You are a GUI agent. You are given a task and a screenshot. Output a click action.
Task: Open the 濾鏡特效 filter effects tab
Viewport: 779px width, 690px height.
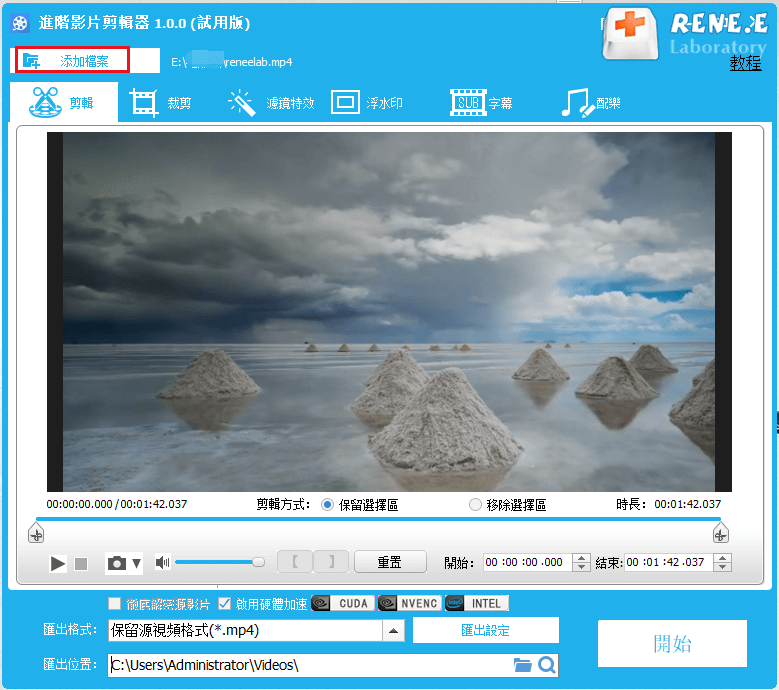pyautogui.click(x=271, y=103)
